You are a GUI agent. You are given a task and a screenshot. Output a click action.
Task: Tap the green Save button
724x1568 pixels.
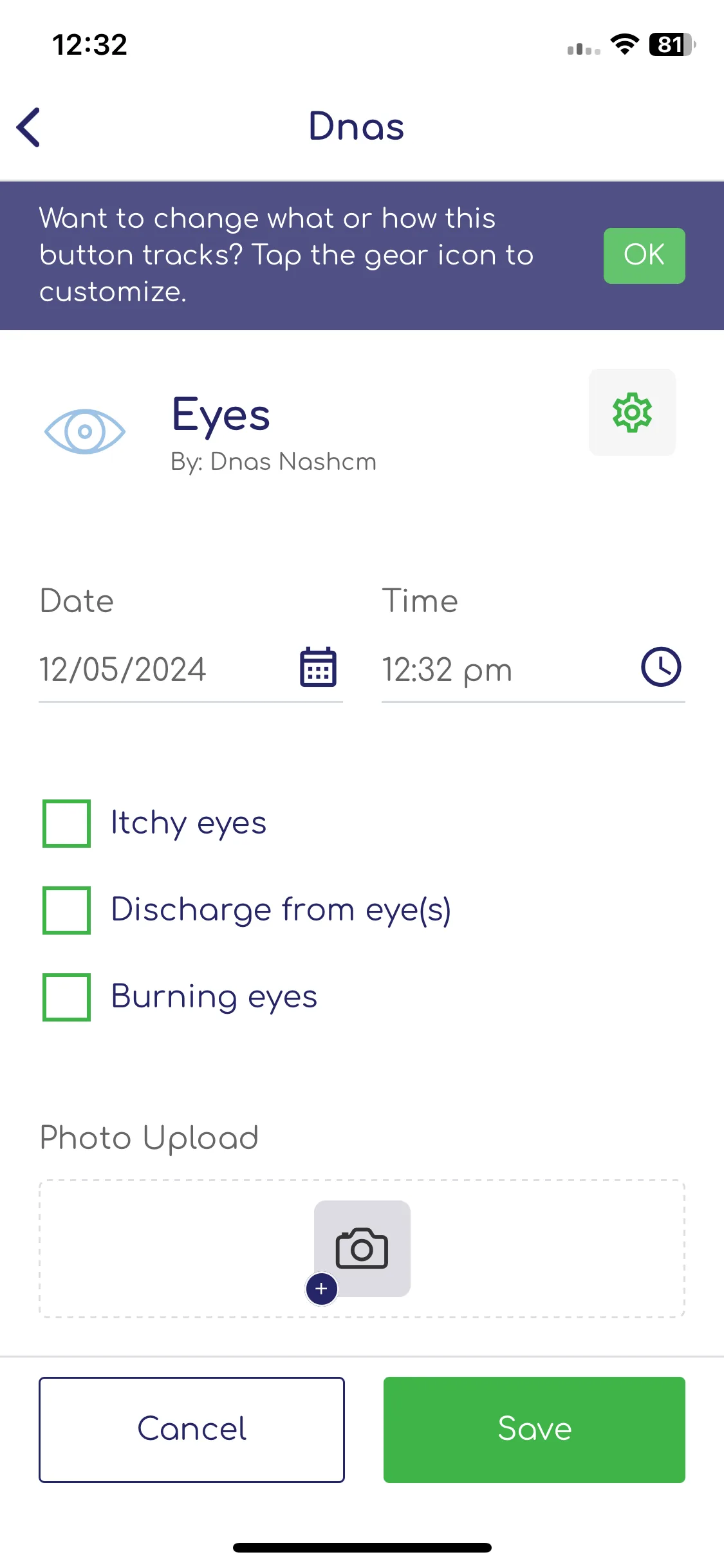534,1430
